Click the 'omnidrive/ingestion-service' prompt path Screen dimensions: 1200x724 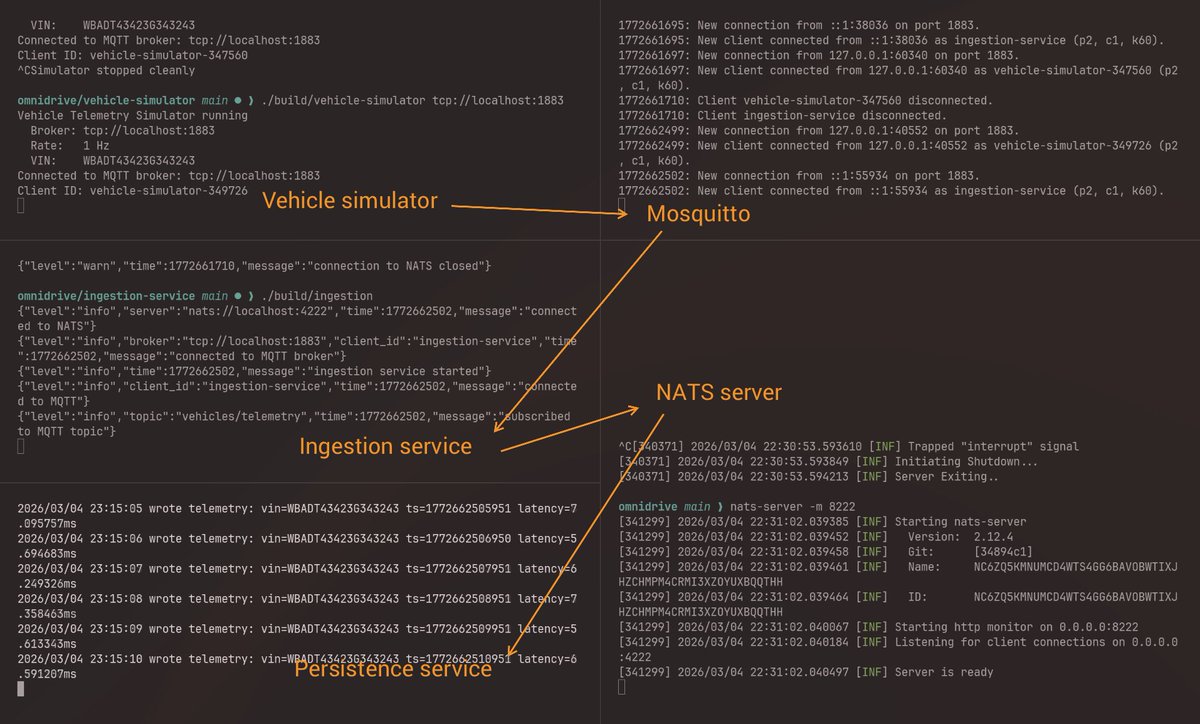point(107,296)
